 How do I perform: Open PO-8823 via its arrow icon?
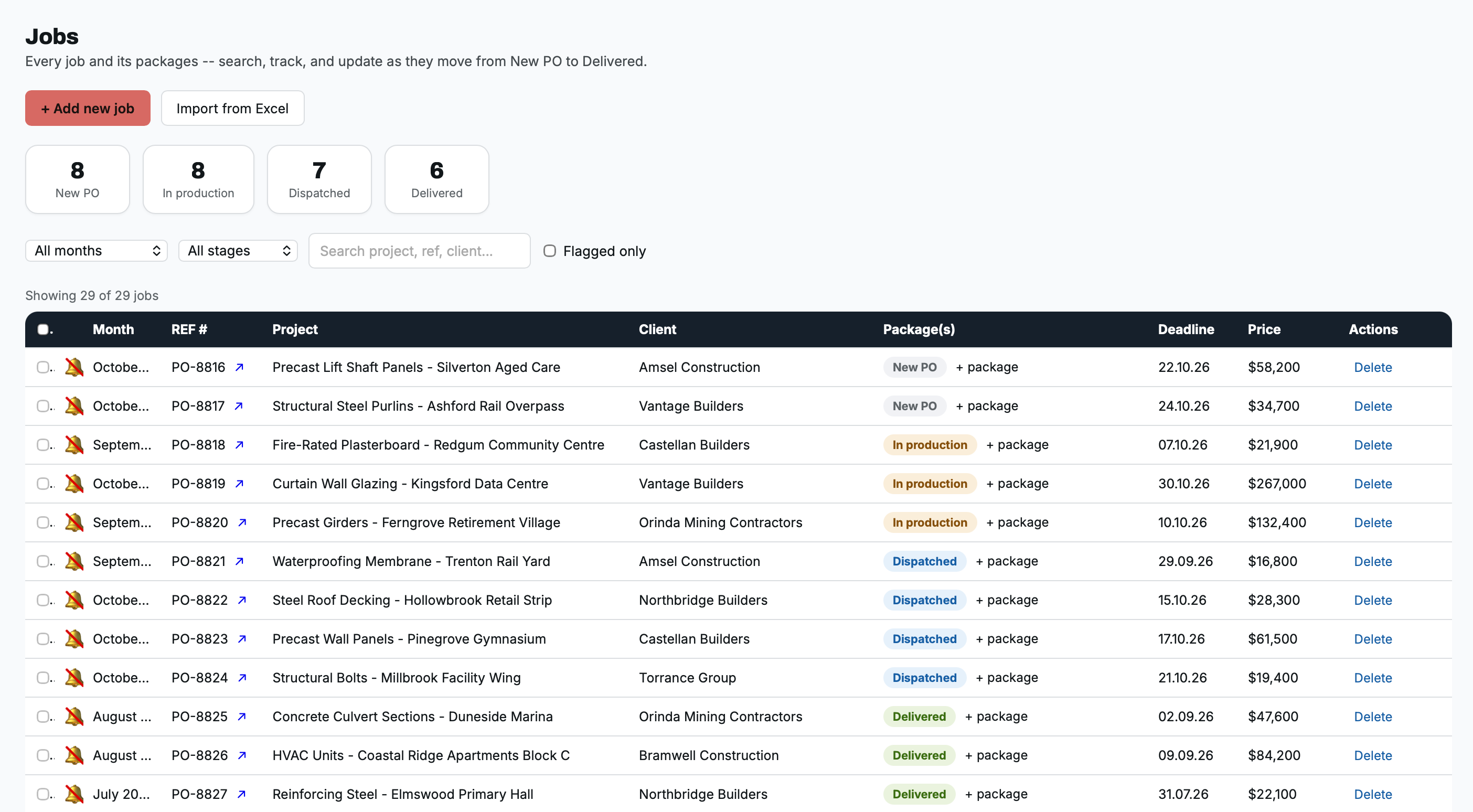tap(242, 639)
